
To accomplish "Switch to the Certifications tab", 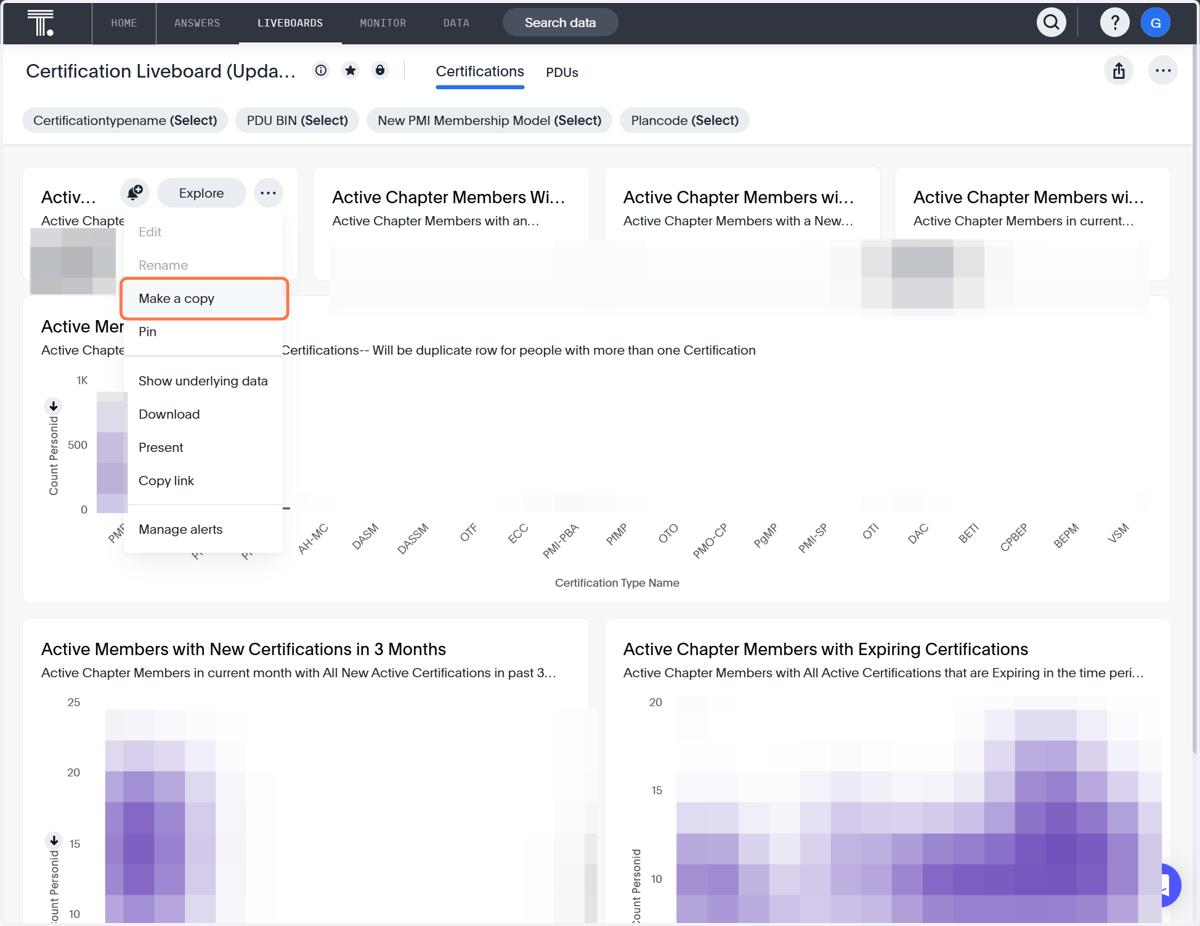I will click(x=480, y=72).
